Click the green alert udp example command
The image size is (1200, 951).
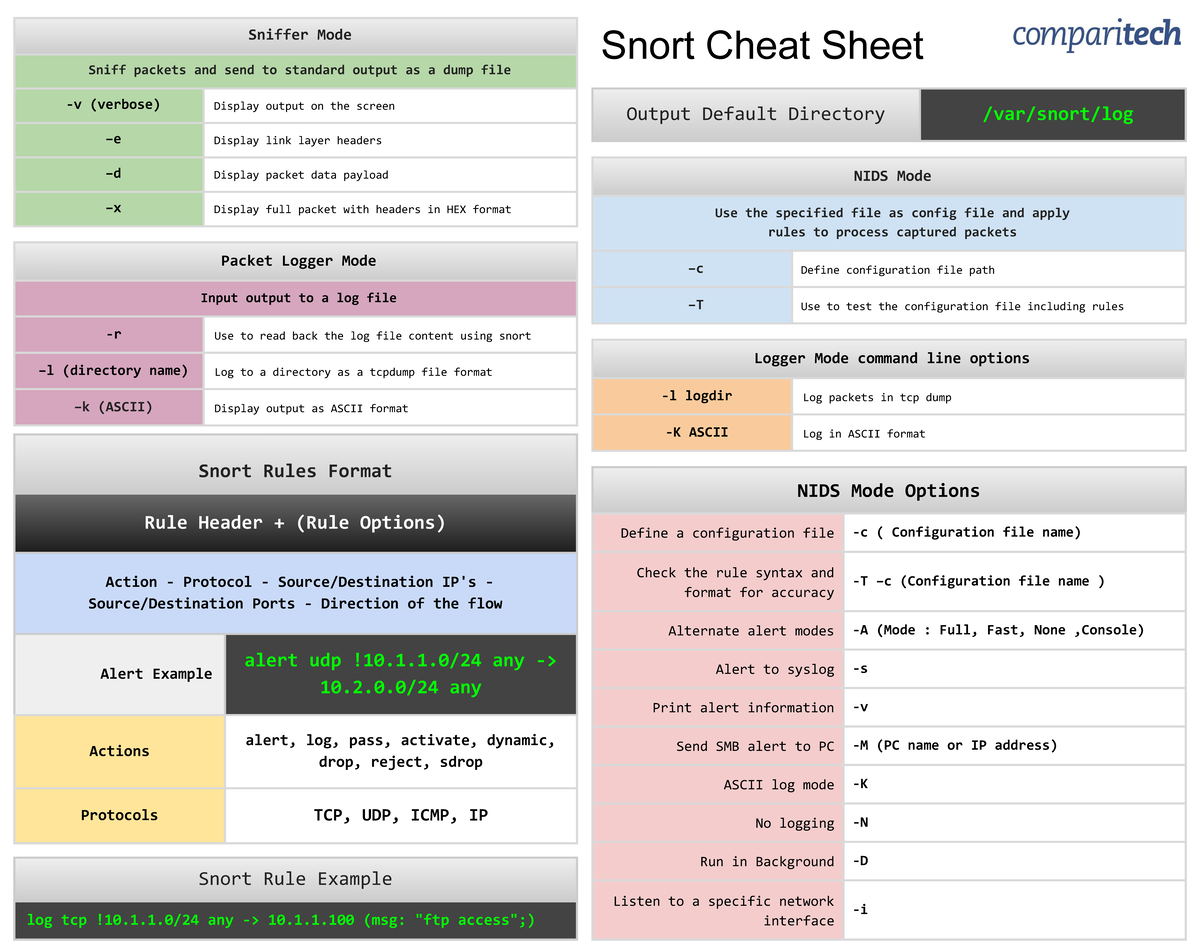click(401, 674)
